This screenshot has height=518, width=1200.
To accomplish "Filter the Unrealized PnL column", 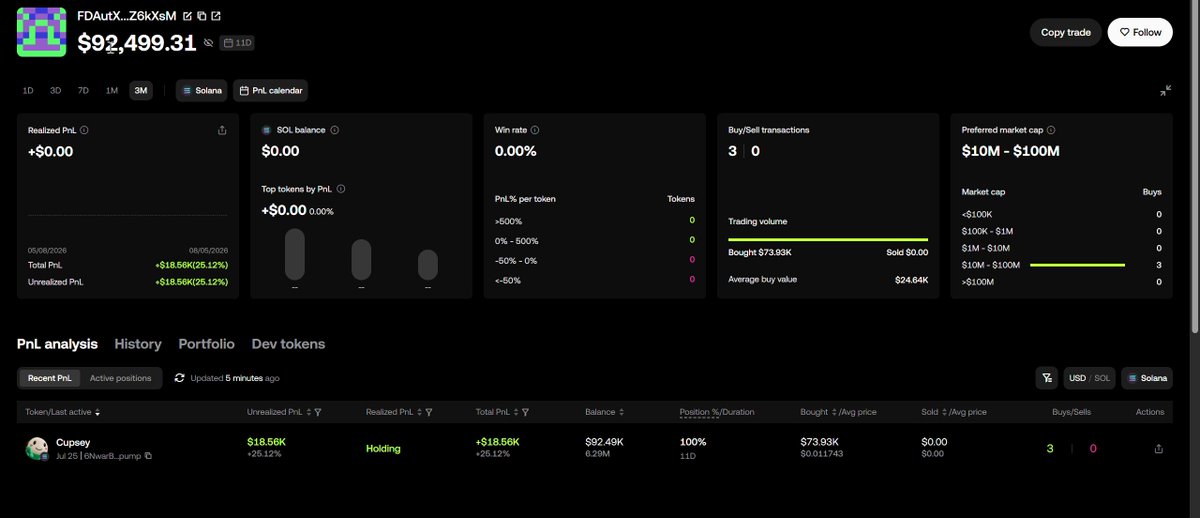I will (317, 412).
